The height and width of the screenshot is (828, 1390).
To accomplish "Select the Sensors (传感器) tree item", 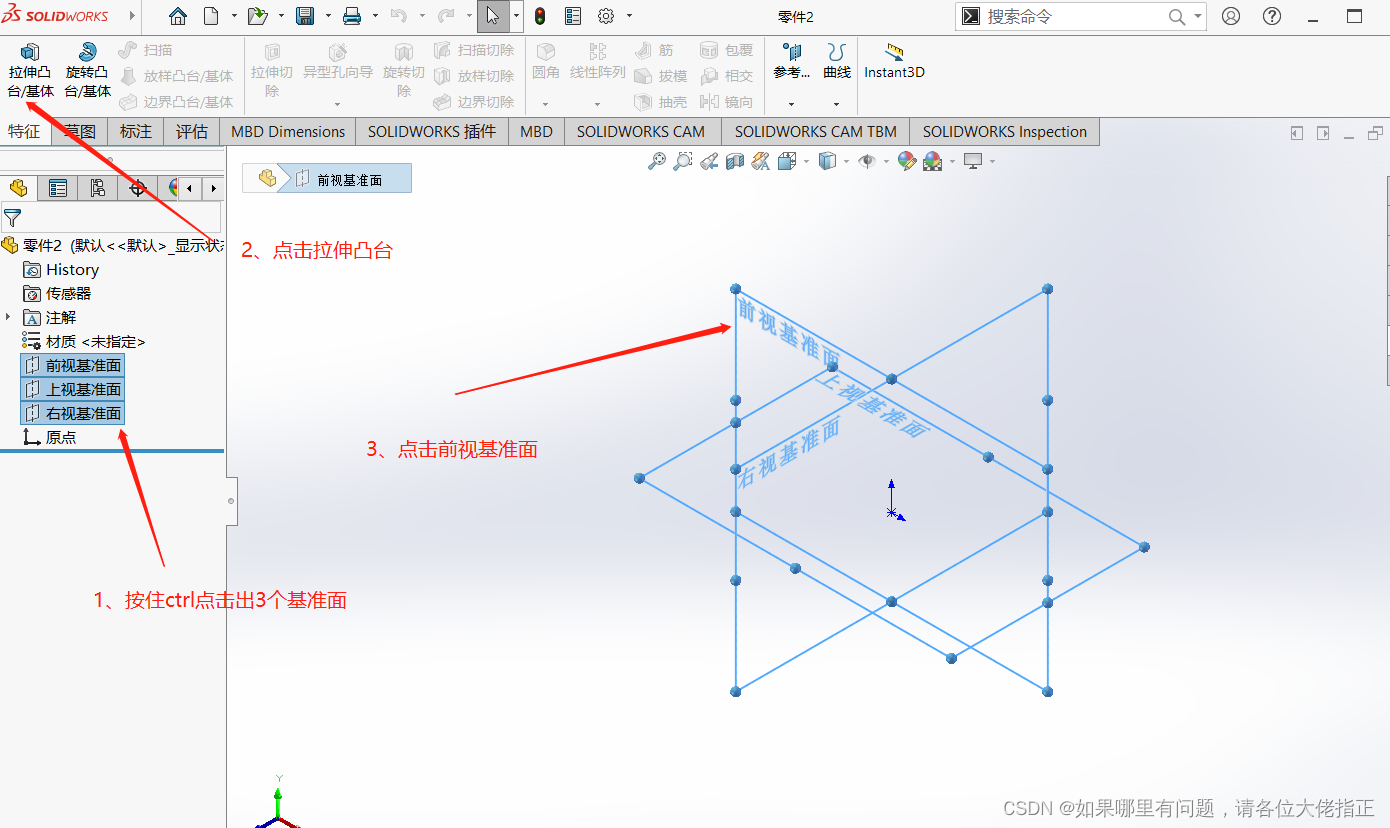I will click(x=58, y=293).
